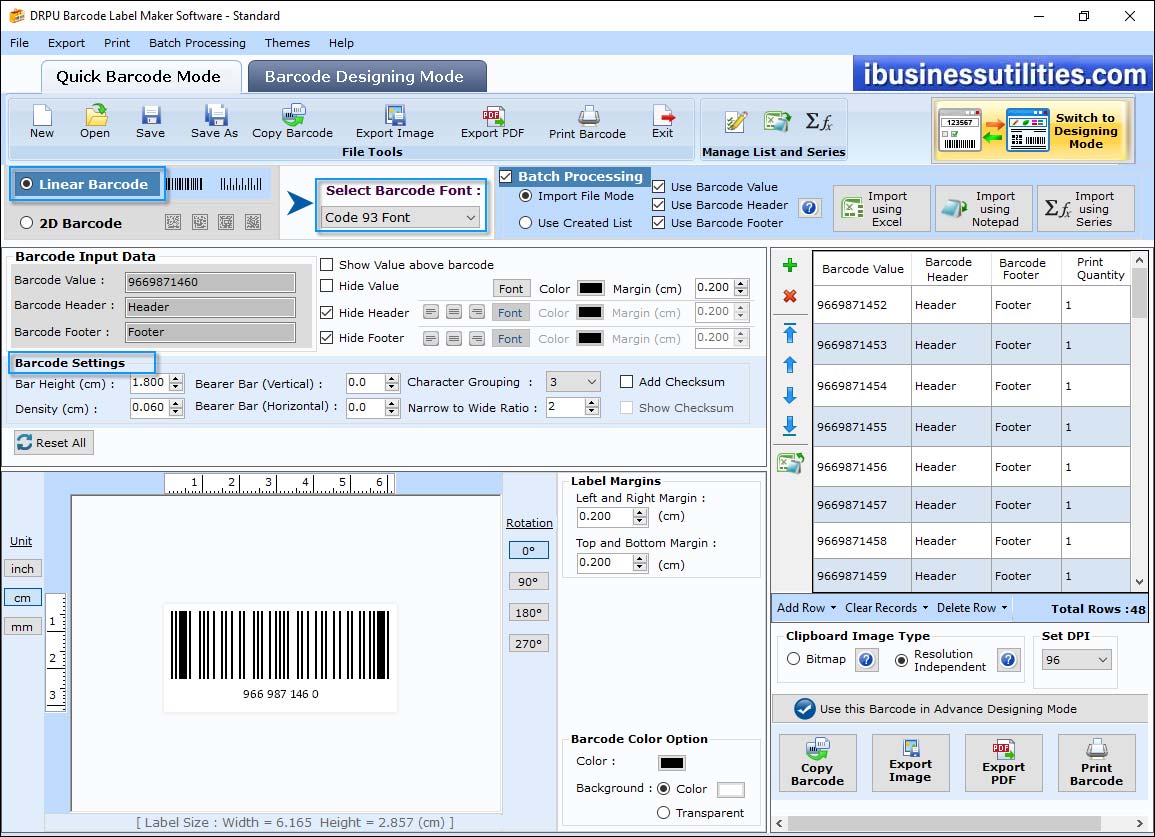Enable Show Value above barcode
Screen dimensions: 1155x837
click(326, 265)
